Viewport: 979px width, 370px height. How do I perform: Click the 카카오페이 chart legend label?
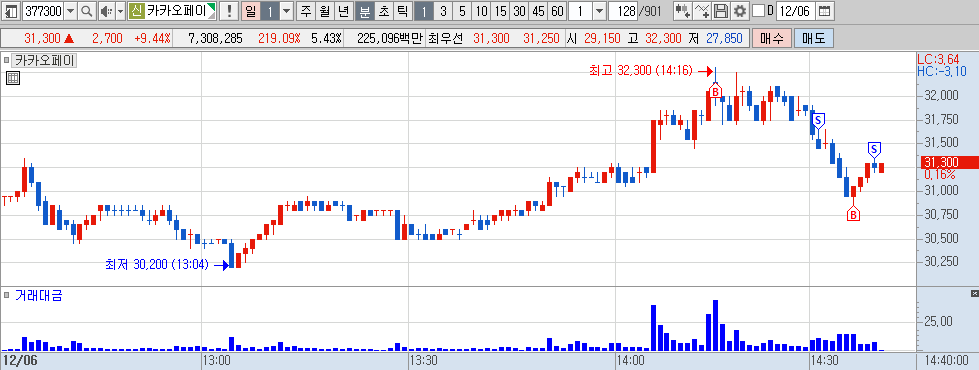44,61
